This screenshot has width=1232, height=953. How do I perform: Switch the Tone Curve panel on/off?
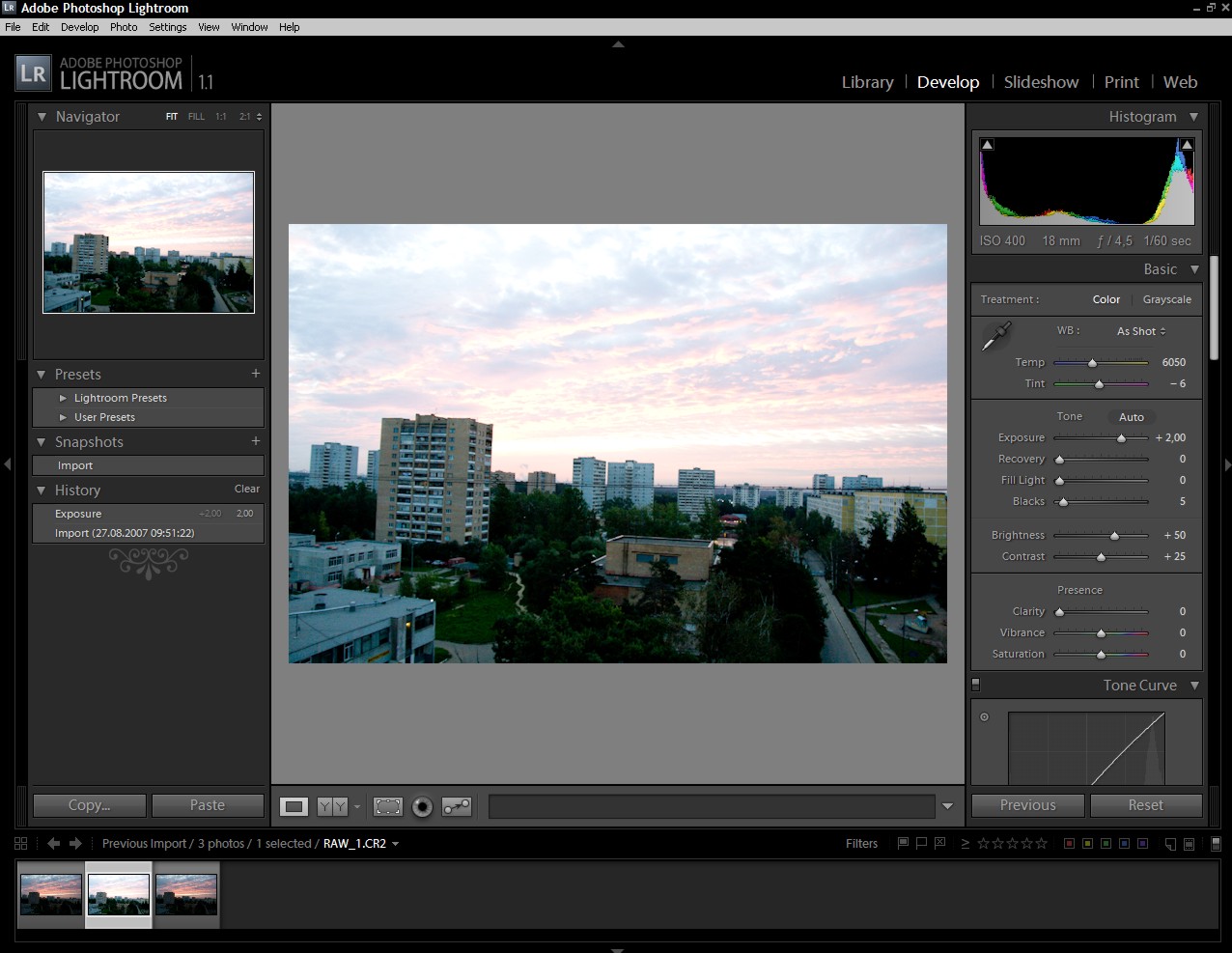pos(975,685)
